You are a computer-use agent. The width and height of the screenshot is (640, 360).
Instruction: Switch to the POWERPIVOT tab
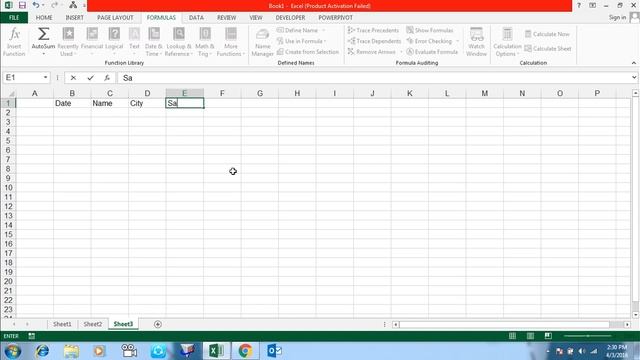coord(336,18)
